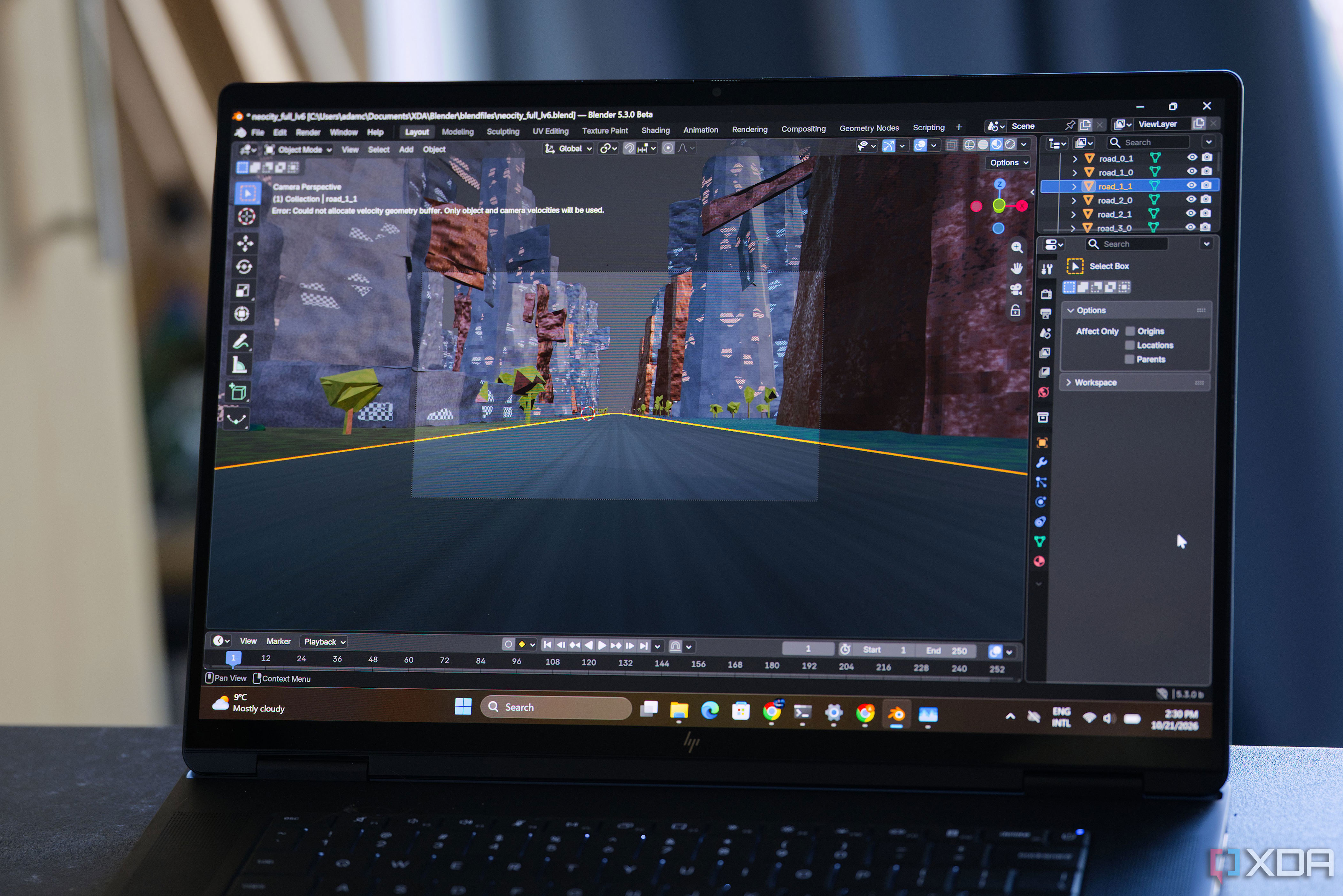This screenshot has width=1343, height=896.
Task: Select the Cursor tool in left toolbar
Action: [x=246, y=217]
